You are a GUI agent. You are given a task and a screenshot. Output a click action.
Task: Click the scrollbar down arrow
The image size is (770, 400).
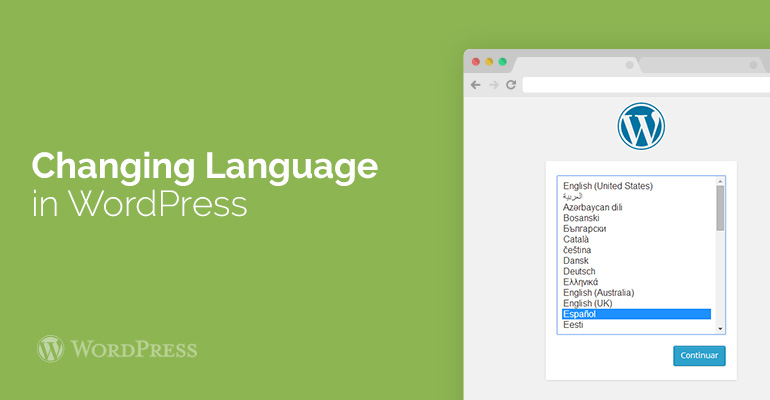pyautogui.click(x=720, y=329)
